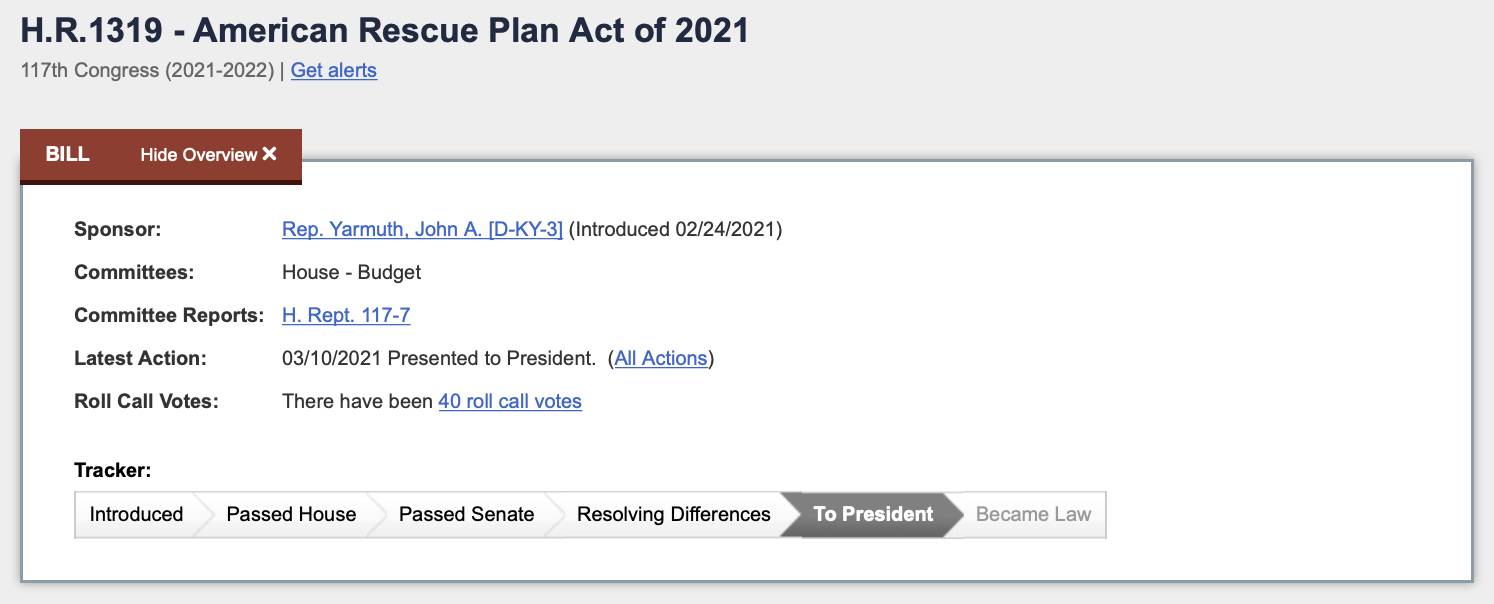The image size is (1494, 604).
Task: Click the House - Budget committee text
Action: (x=351, y=272)
